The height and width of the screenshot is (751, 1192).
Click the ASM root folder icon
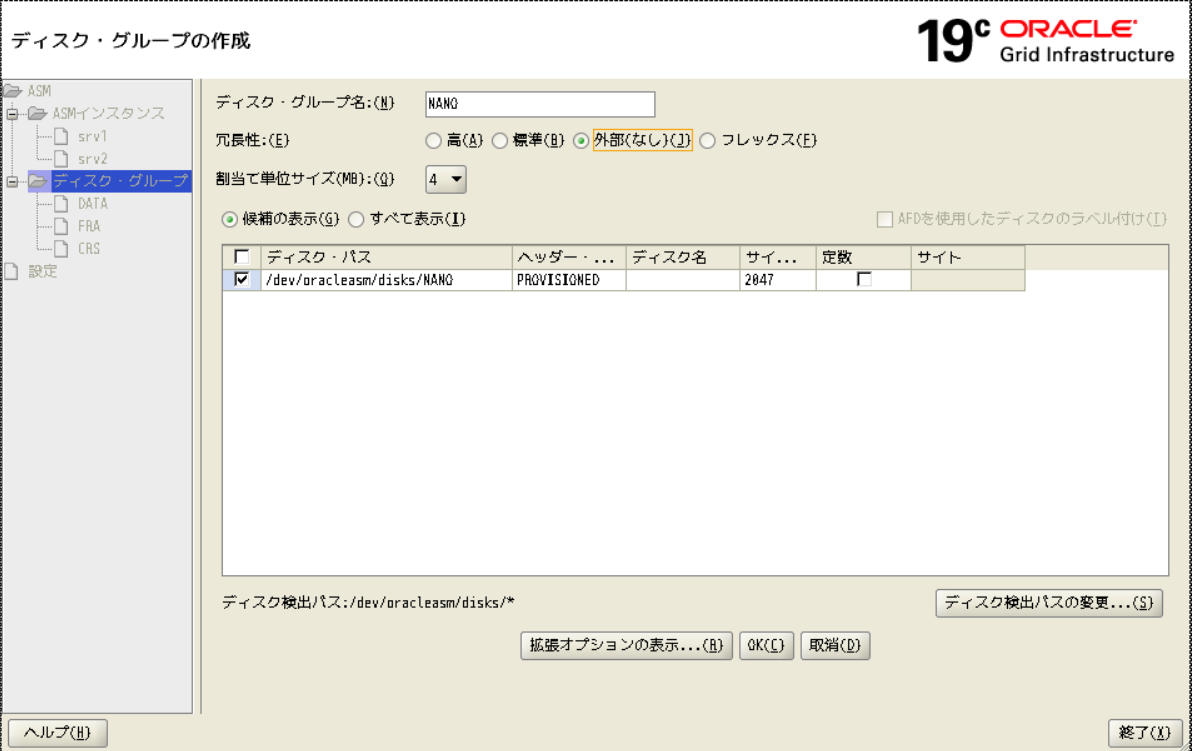click(12, 91)
